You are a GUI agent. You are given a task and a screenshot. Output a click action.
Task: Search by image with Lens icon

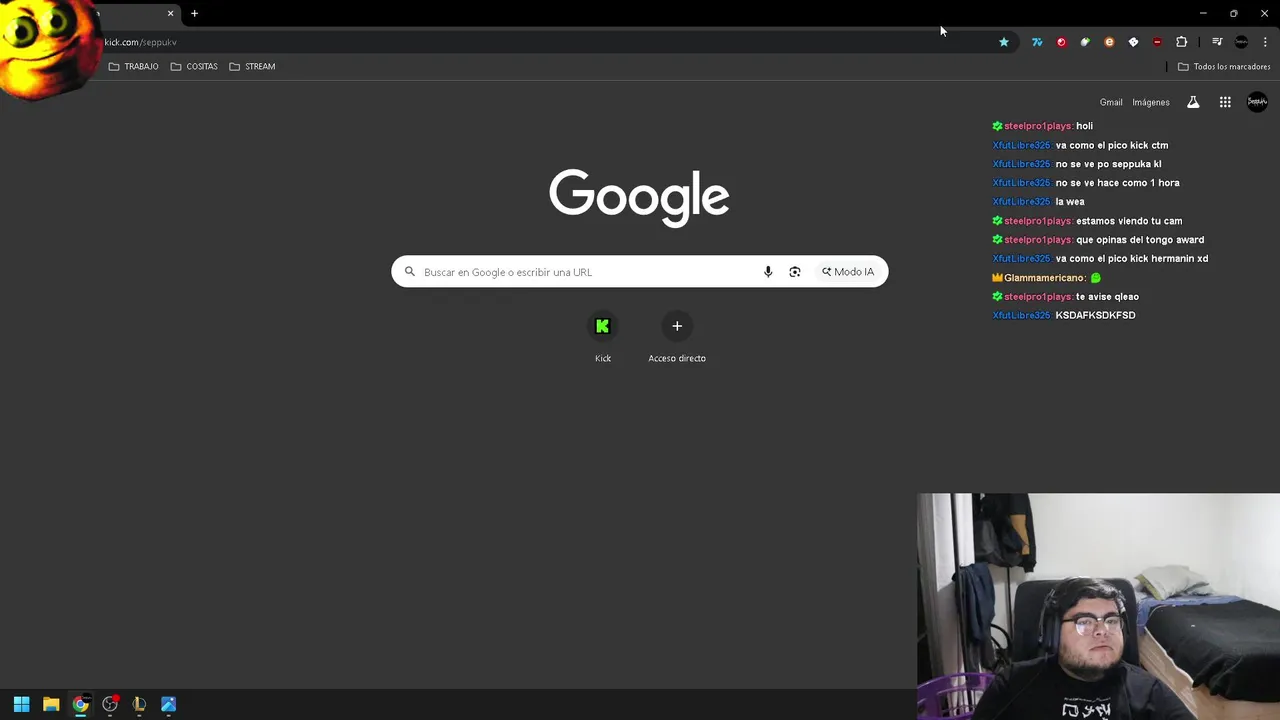pos(795,272)
